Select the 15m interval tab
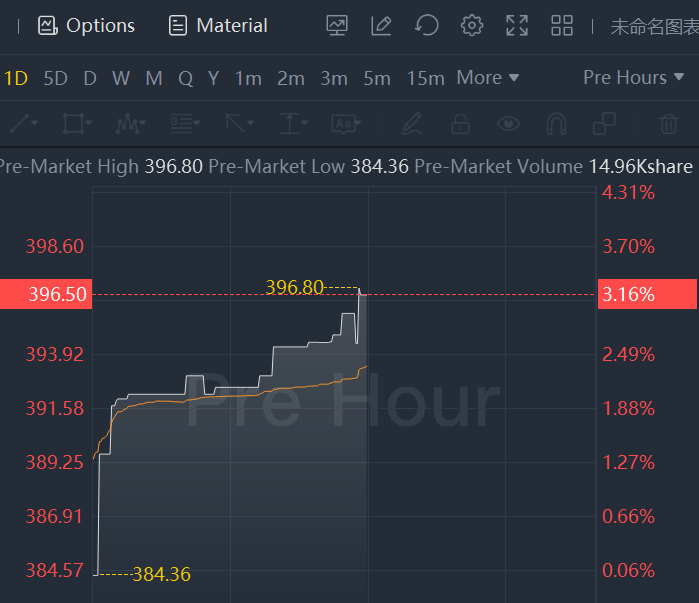Screen dimensions: 699x603 425,78
